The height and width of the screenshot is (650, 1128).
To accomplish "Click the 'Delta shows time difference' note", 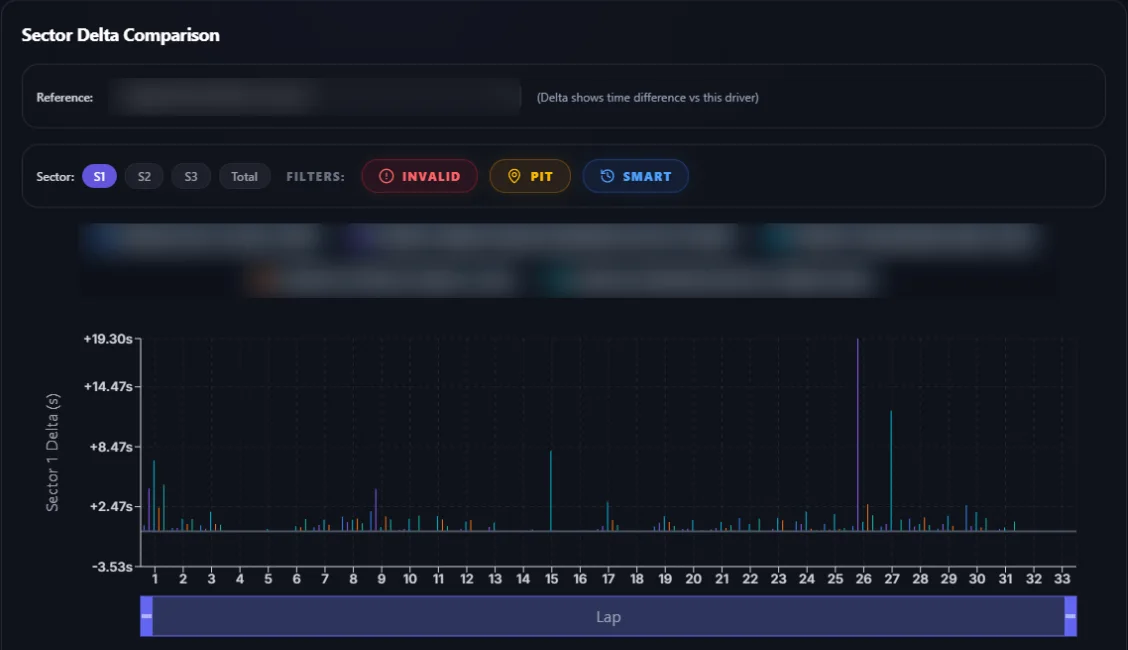I will click(x=647, y=97).
